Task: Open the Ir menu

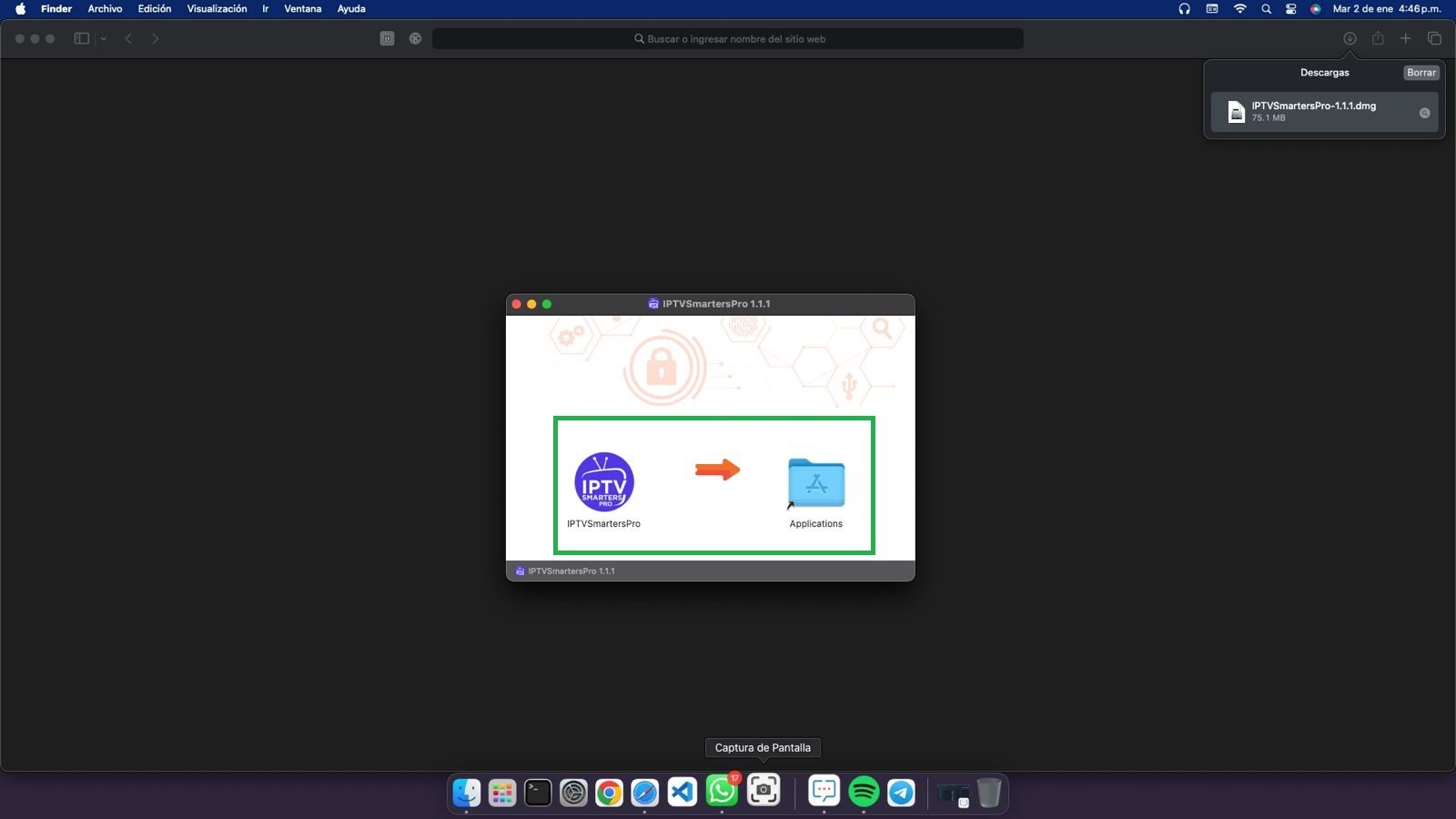Action: [x=266, y=9]
